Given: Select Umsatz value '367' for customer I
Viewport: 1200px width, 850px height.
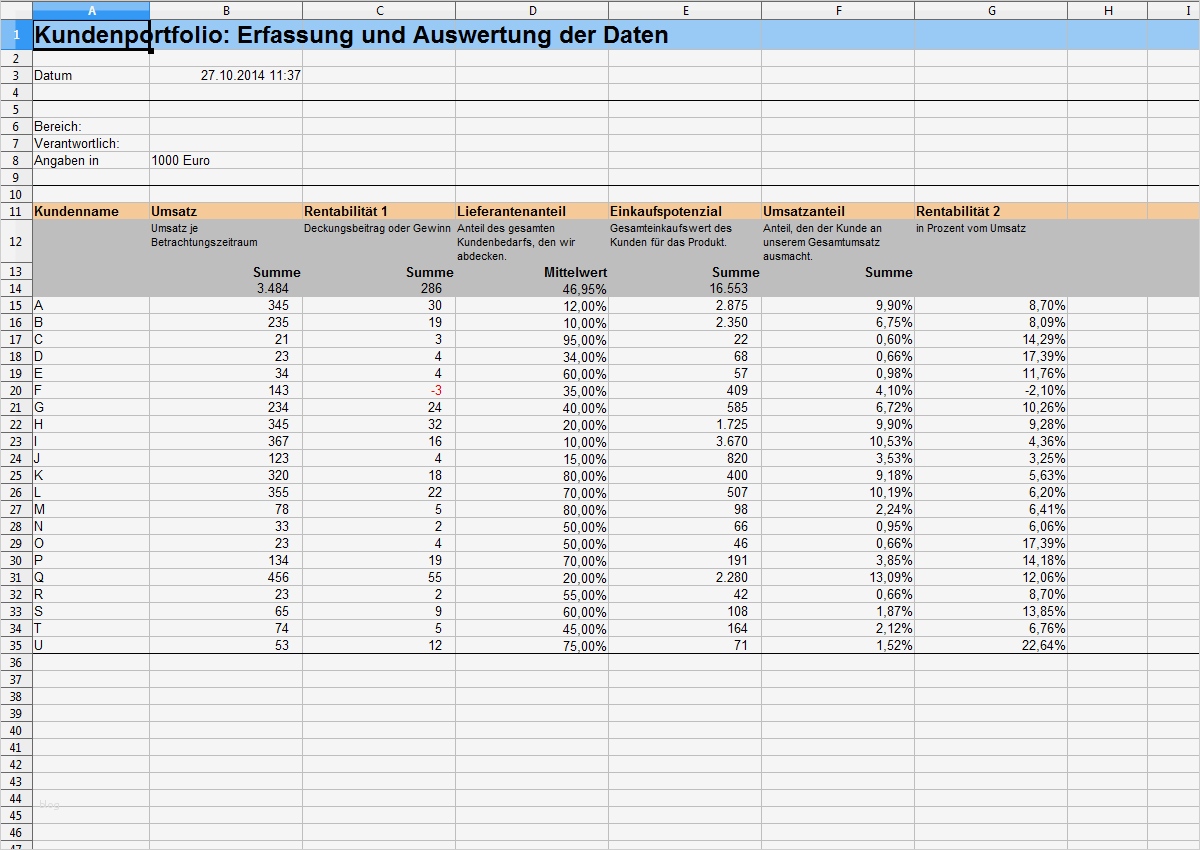Looking at the screenshot, I should pyautogui.click(x=226, y=441).
